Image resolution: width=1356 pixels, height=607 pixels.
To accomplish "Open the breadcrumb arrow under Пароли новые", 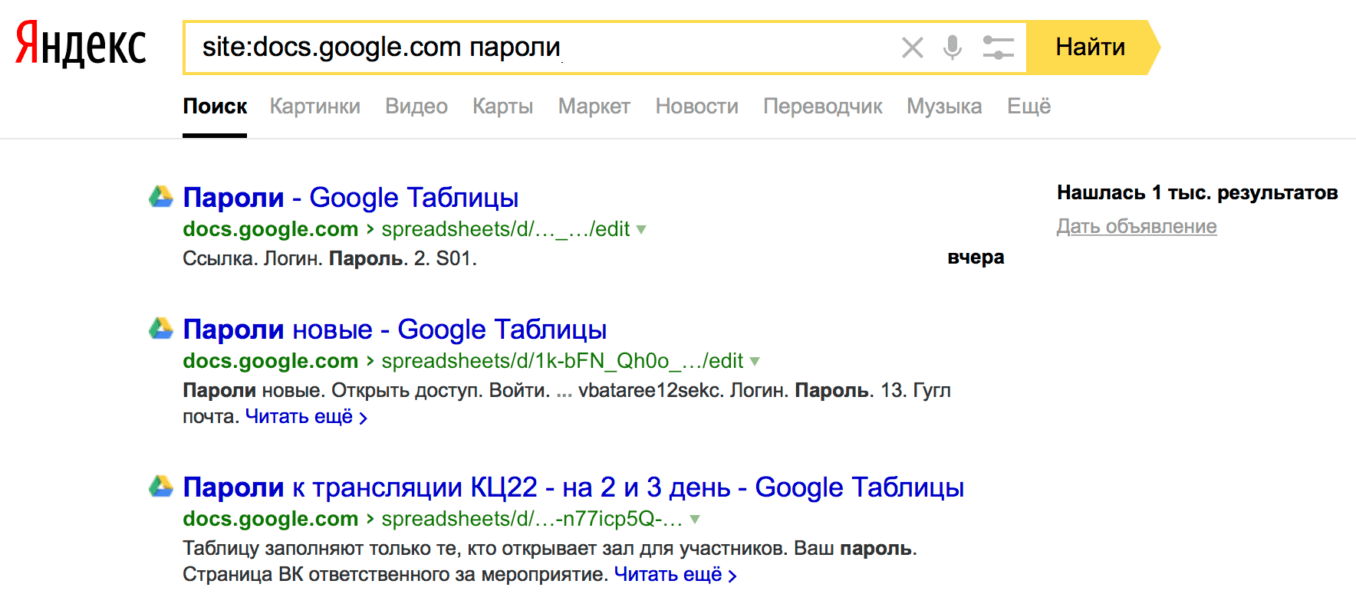I will [755, 363].
